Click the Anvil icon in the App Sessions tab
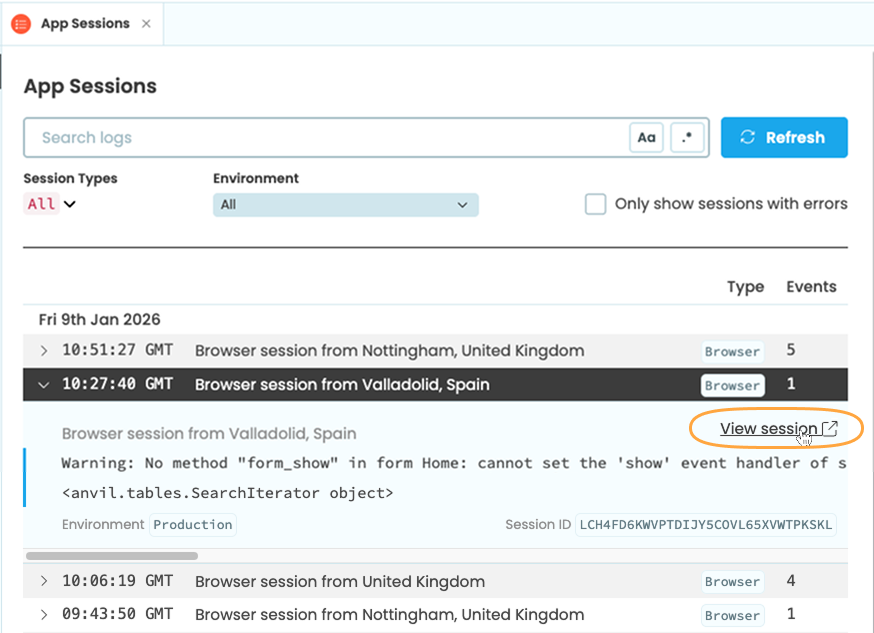The image size is (874, 633). point(22,23)
